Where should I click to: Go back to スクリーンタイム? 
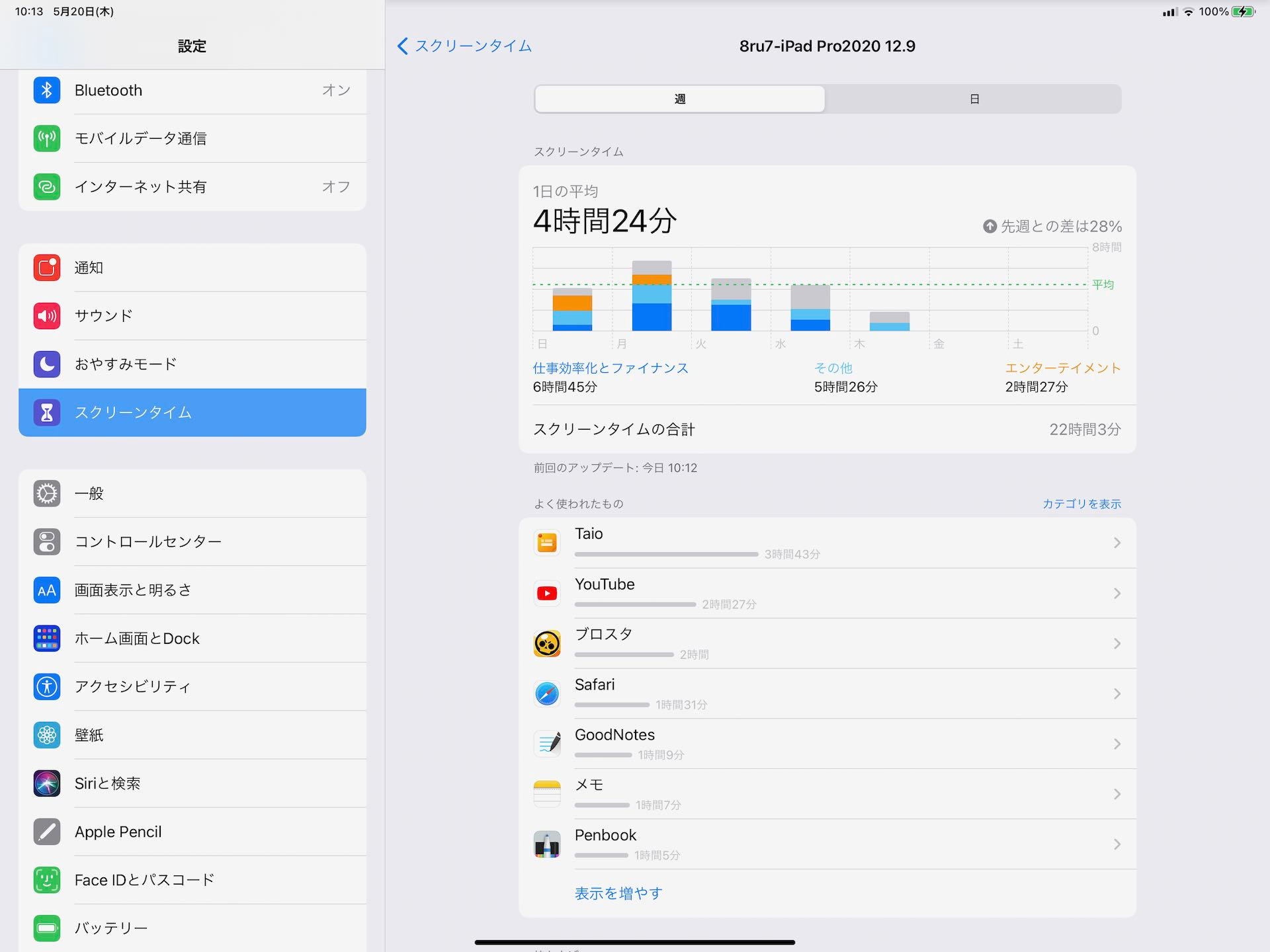click(x=464, y=46)
